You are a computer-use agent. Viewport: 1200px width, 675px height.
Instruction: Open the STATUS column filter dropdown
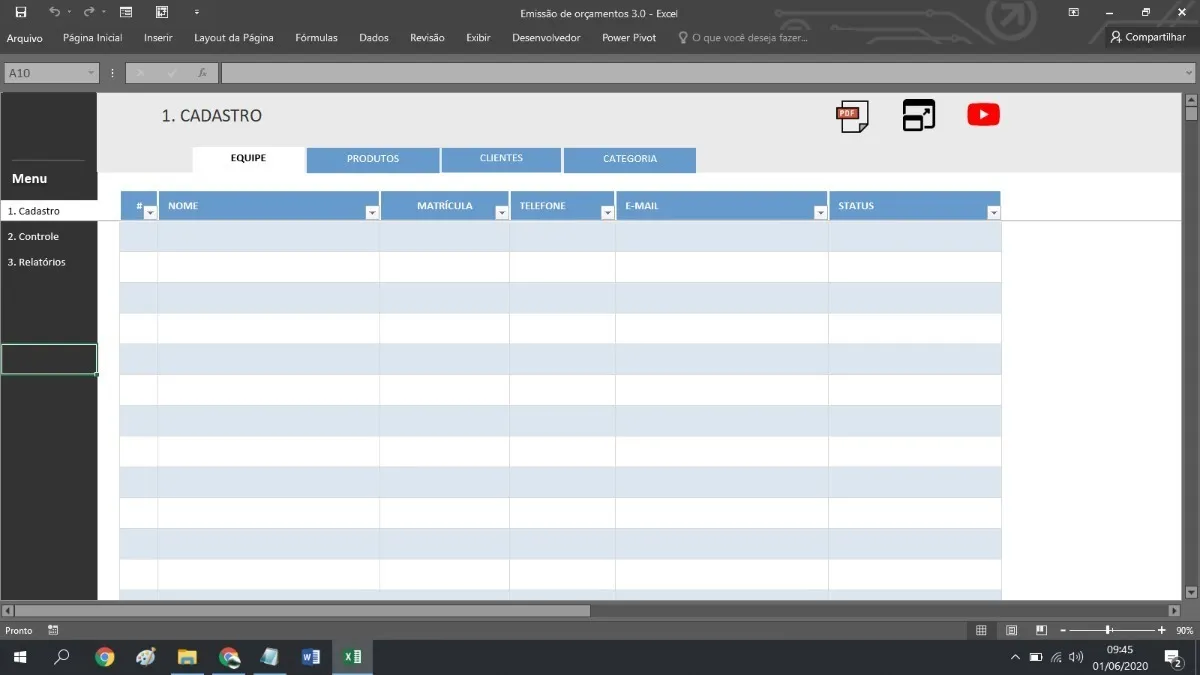coord(993,212)
